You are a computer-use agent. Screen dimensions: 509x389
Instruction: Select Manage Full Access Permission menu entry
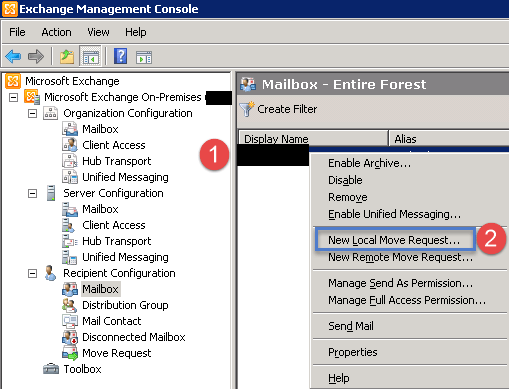tap(407, 300)
